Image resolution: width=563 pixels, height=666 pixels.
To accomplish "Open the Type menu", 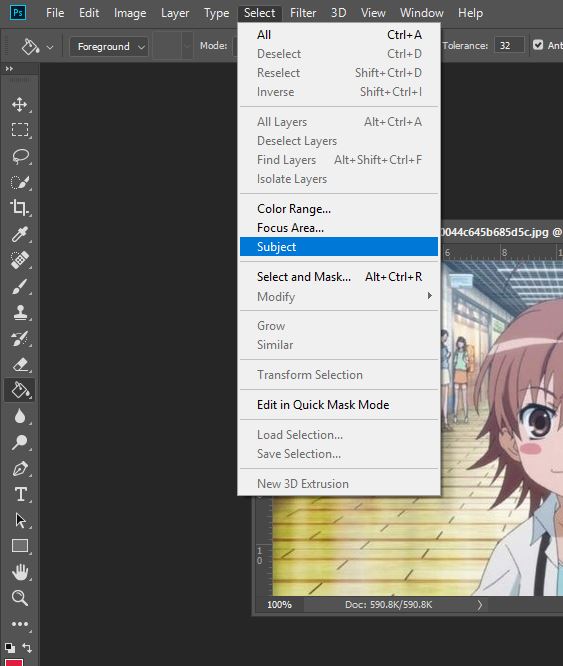I will (x=216, y=13).
